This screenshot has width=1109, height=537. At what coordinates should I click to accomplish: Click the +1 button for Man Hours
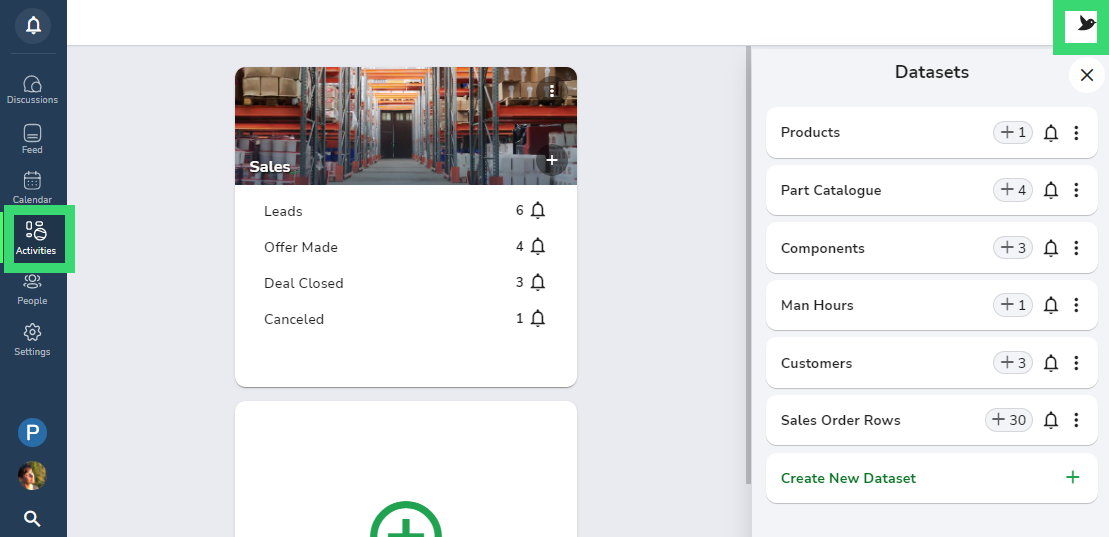[x=1013, y=305]
